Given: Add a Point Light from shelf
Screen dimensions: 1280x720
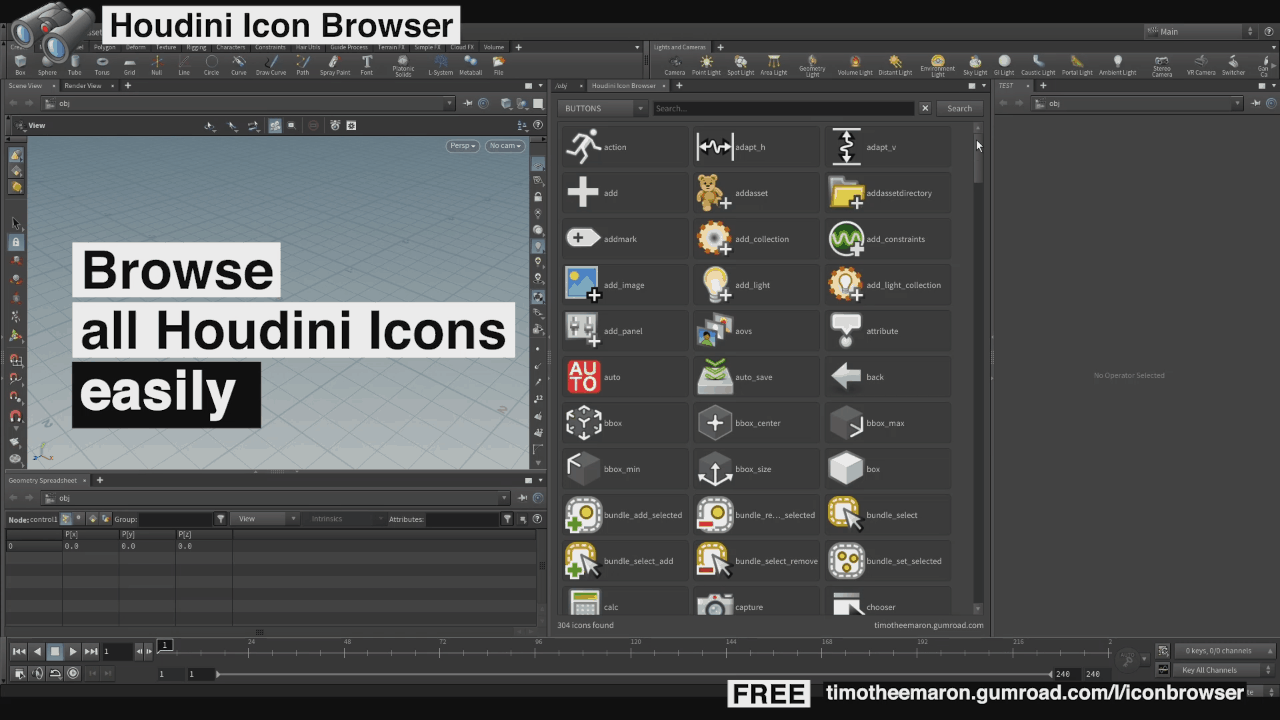Looking at the screenshot, I should click(x=706, y=66).
